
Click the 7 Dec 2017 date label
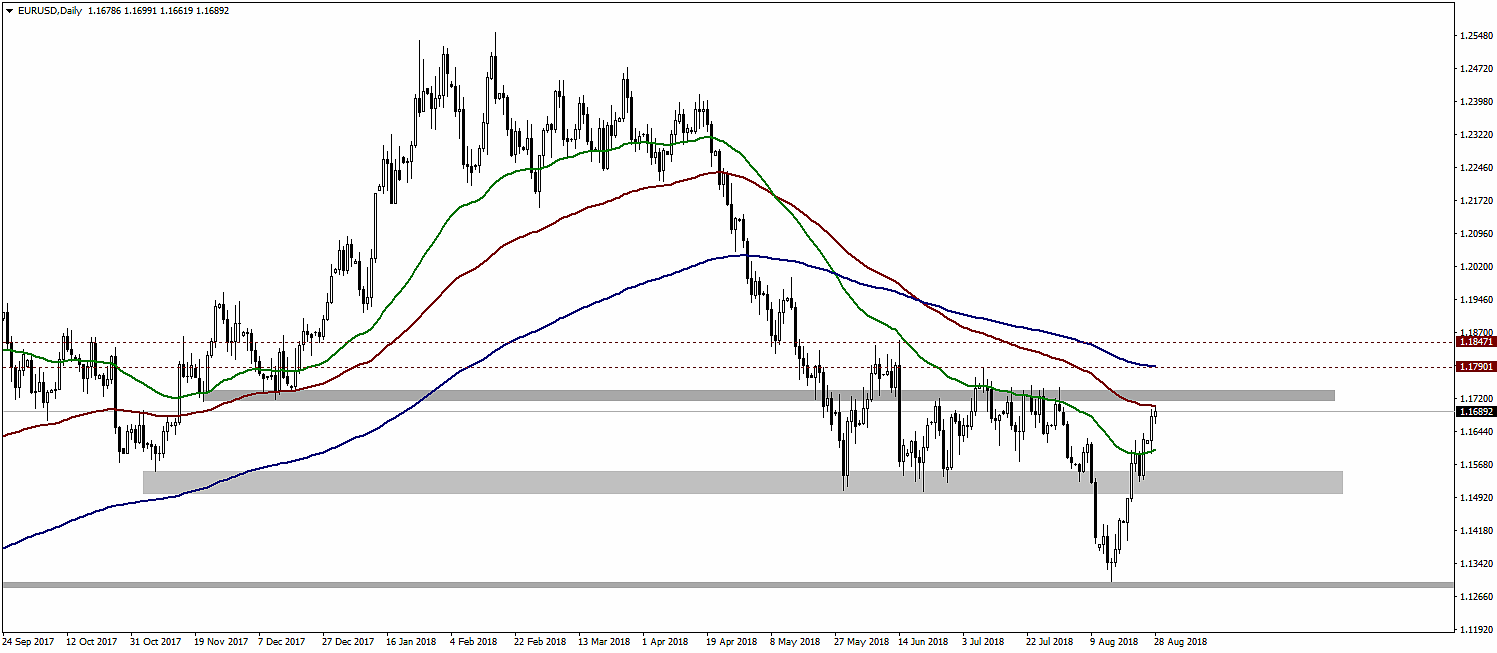[284, 642]
